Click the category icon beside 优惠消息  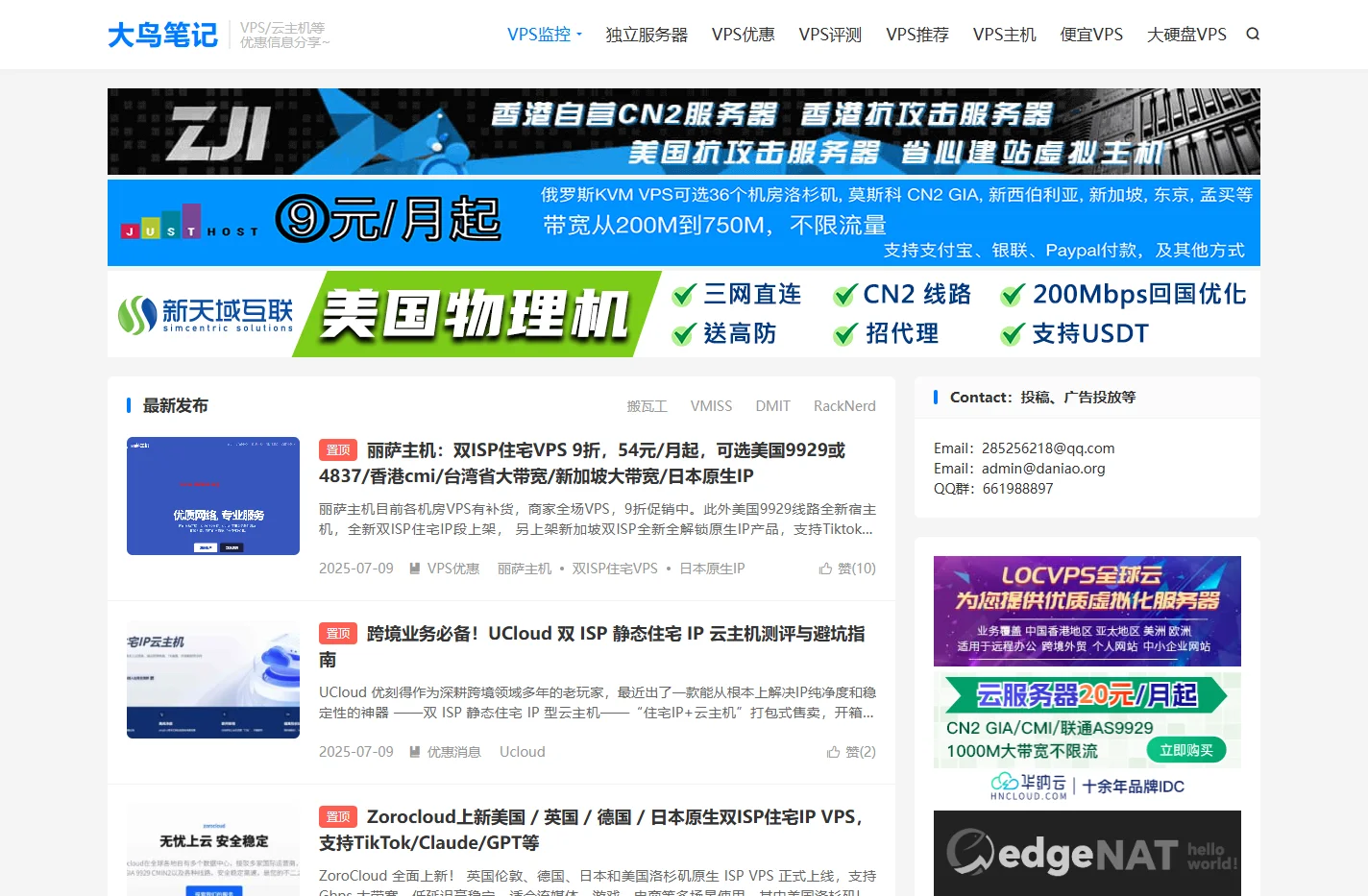tap(415, 752)
